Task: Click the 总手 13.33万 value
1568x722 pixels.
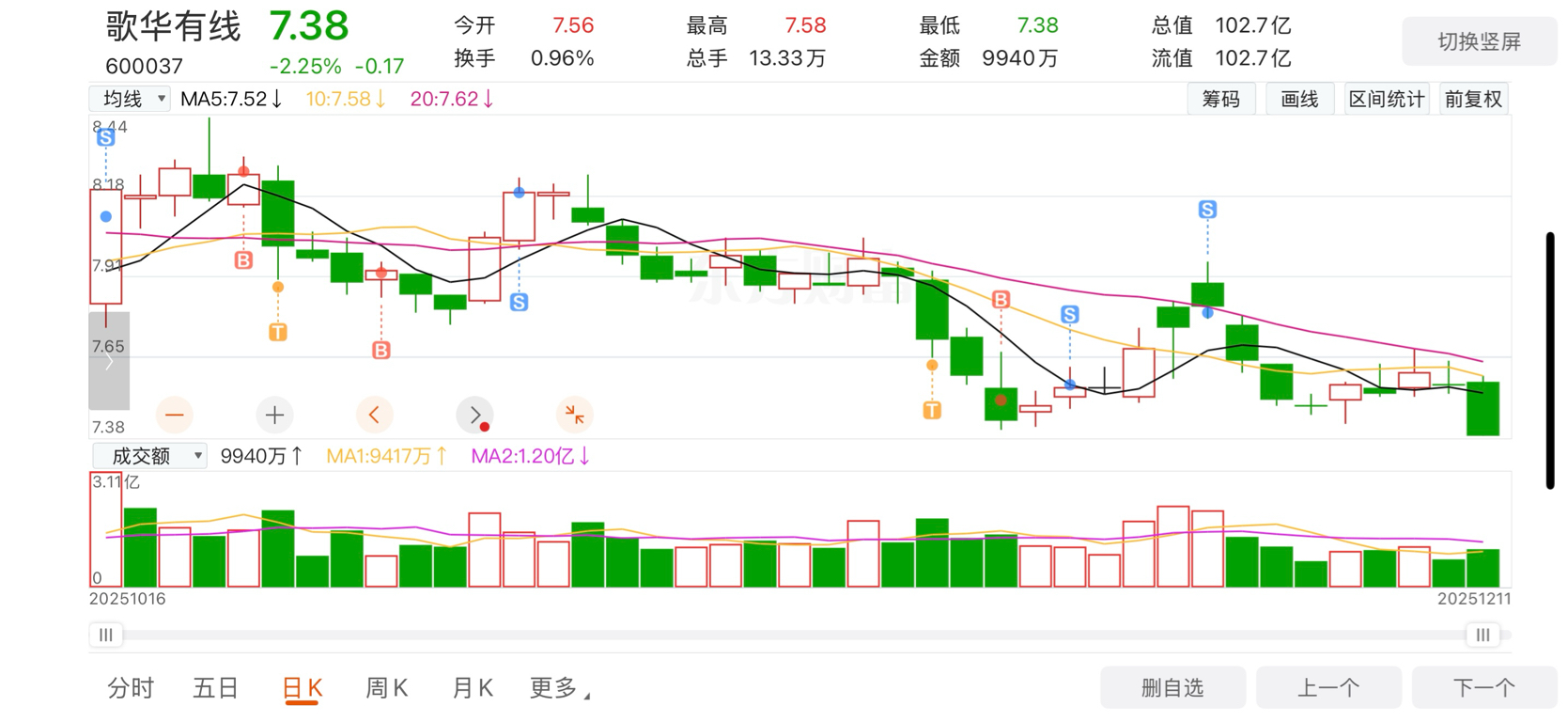Action: [787, 58]
